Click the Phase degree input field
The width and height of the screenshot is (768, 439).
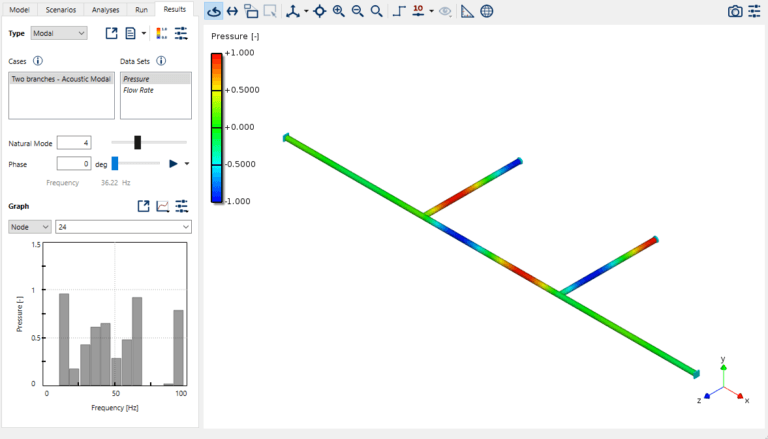coord(74,164)
